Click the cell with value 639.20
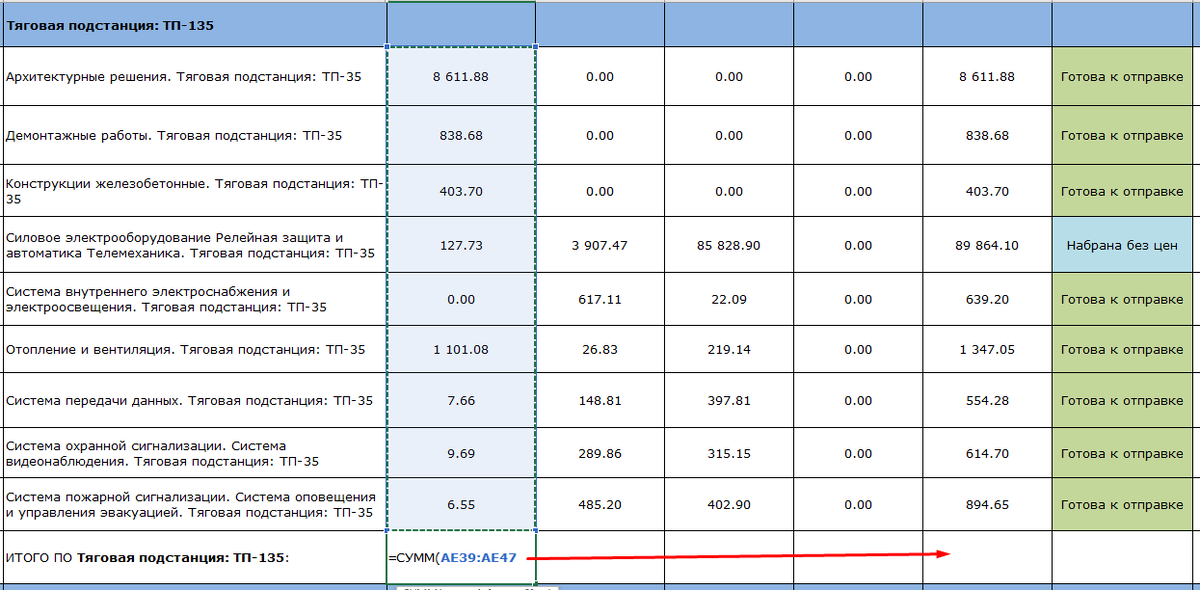Viewport: 1200px width, 590px height. click(x=987, y=299)
